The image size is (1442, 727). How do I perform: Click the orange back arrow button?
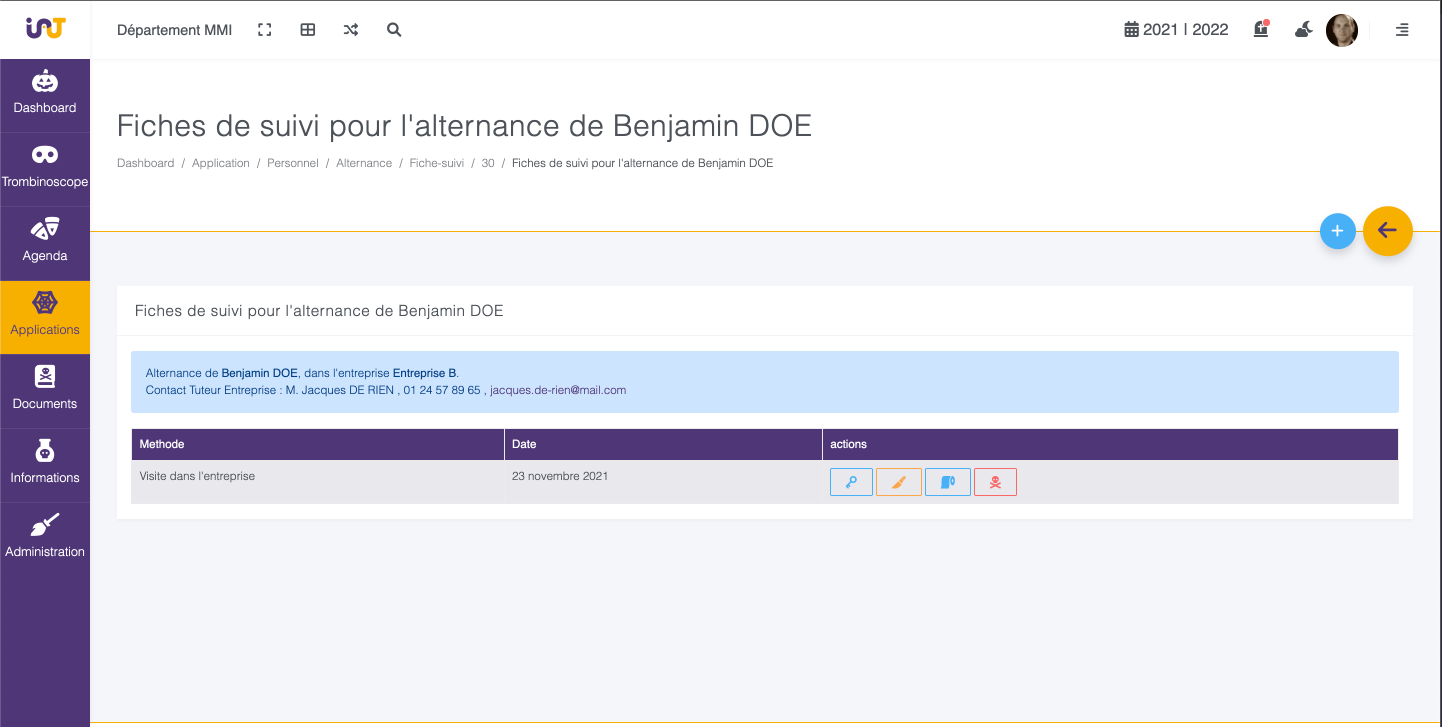pos(1387,231)
